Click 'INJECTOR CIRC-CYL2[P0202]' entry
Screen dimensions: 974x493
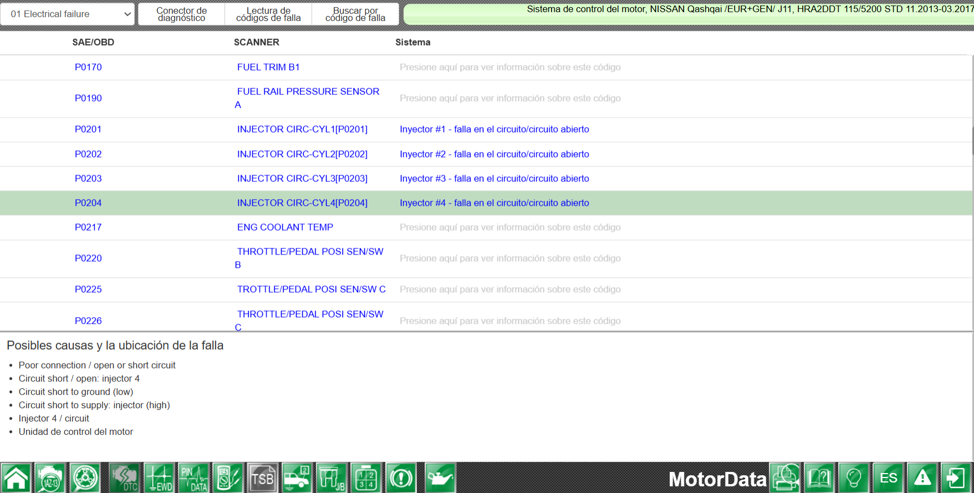coord(302,154)
